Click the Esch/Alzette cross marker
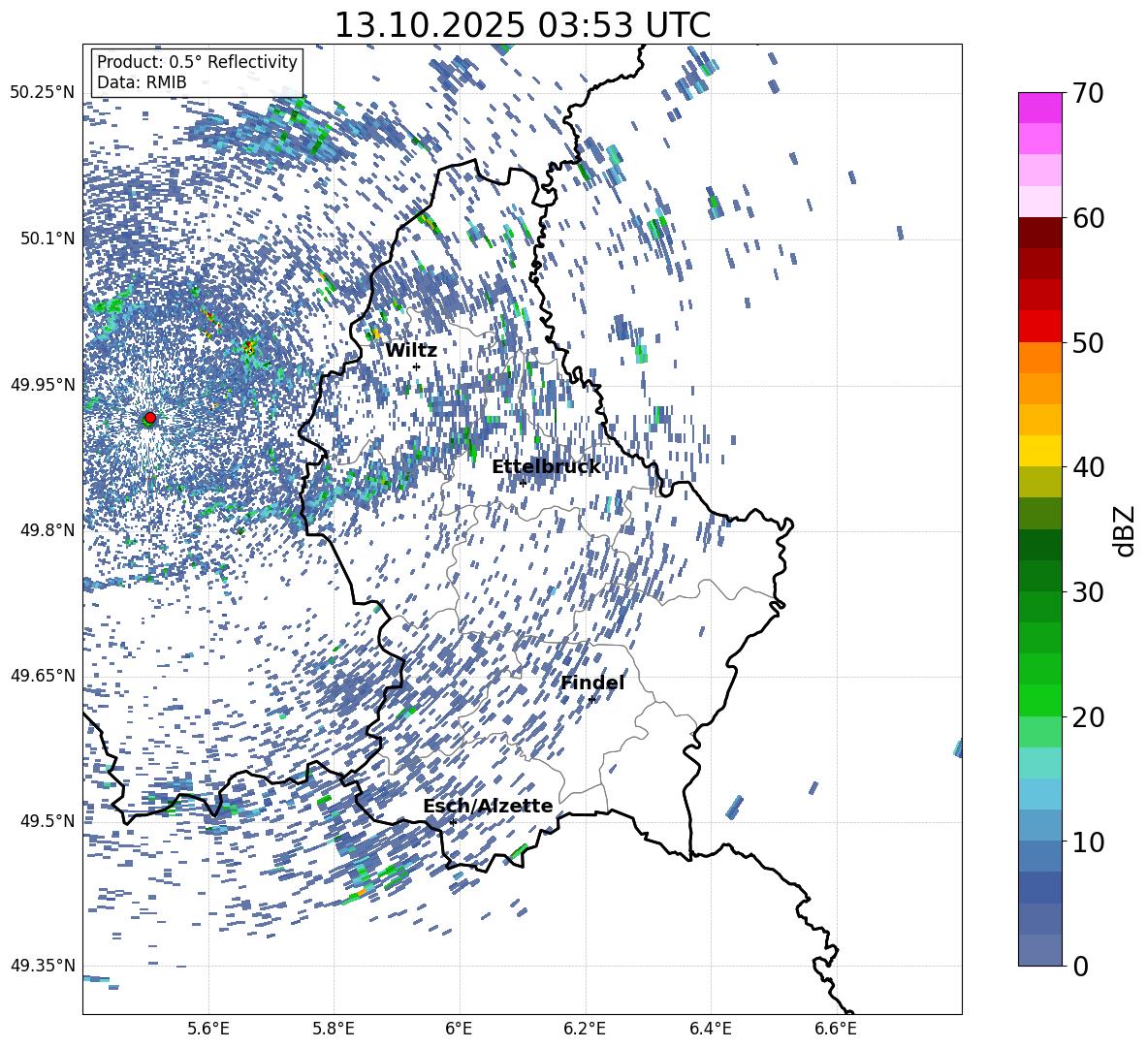The width and height of the screenshot is (1148, 1048). (453, 822)
